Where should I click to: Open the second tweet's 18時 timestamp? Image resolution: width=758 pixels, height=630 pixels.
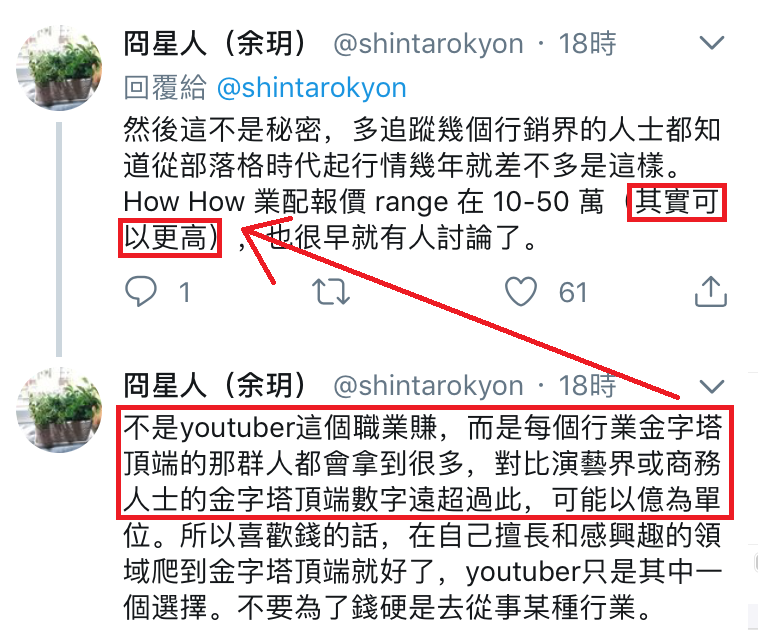[588, 386]
